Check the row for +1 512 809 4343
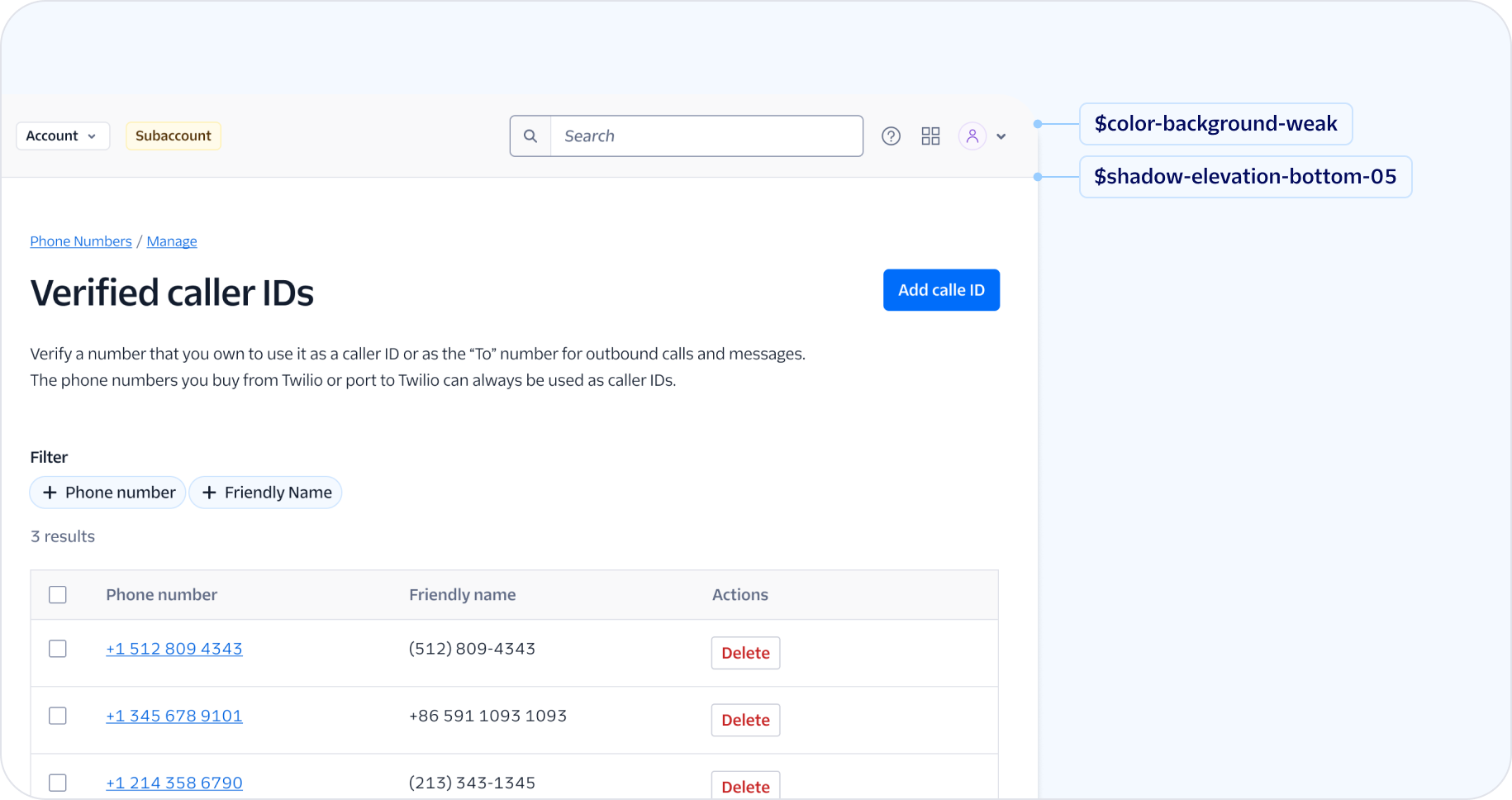This screenshot has height=800, width=1512. coord(58,649)
